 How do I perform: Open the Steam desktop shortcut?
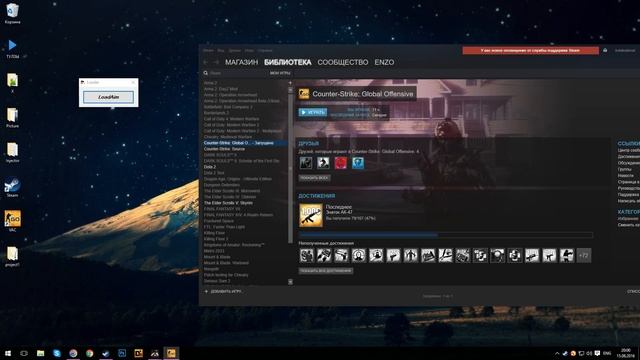(12, 187)
